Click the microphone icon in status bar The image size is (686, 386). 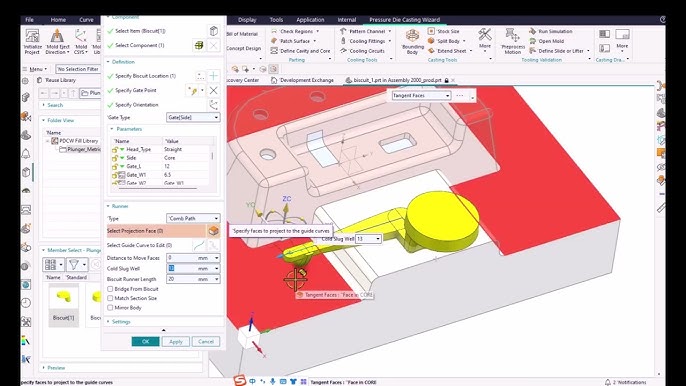(x=273, y=382)
